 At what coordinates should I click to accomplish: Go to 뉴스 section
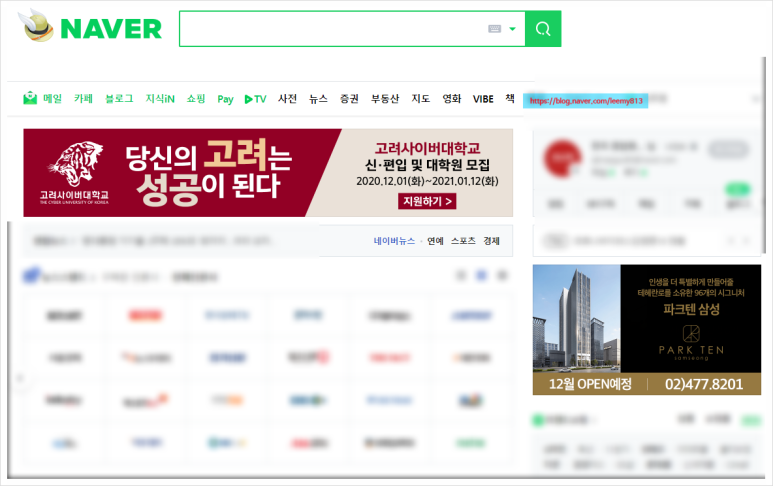pyautogui.click(x=318, y=99)
